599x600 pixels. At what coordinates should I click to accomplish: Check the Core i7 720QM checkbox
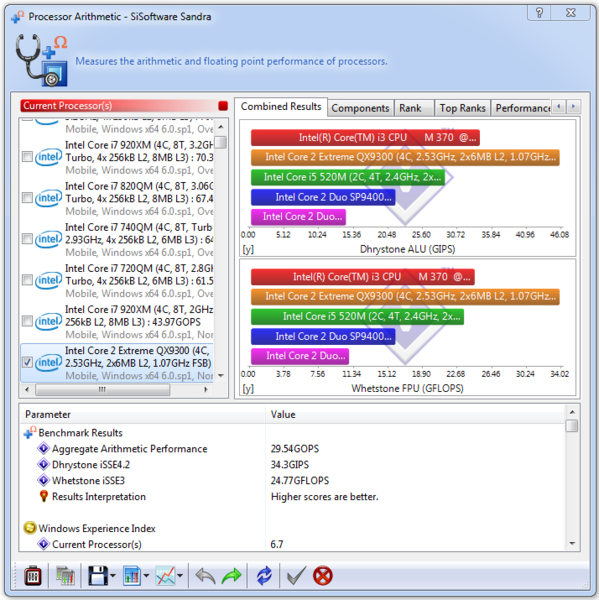pos(27,280)
